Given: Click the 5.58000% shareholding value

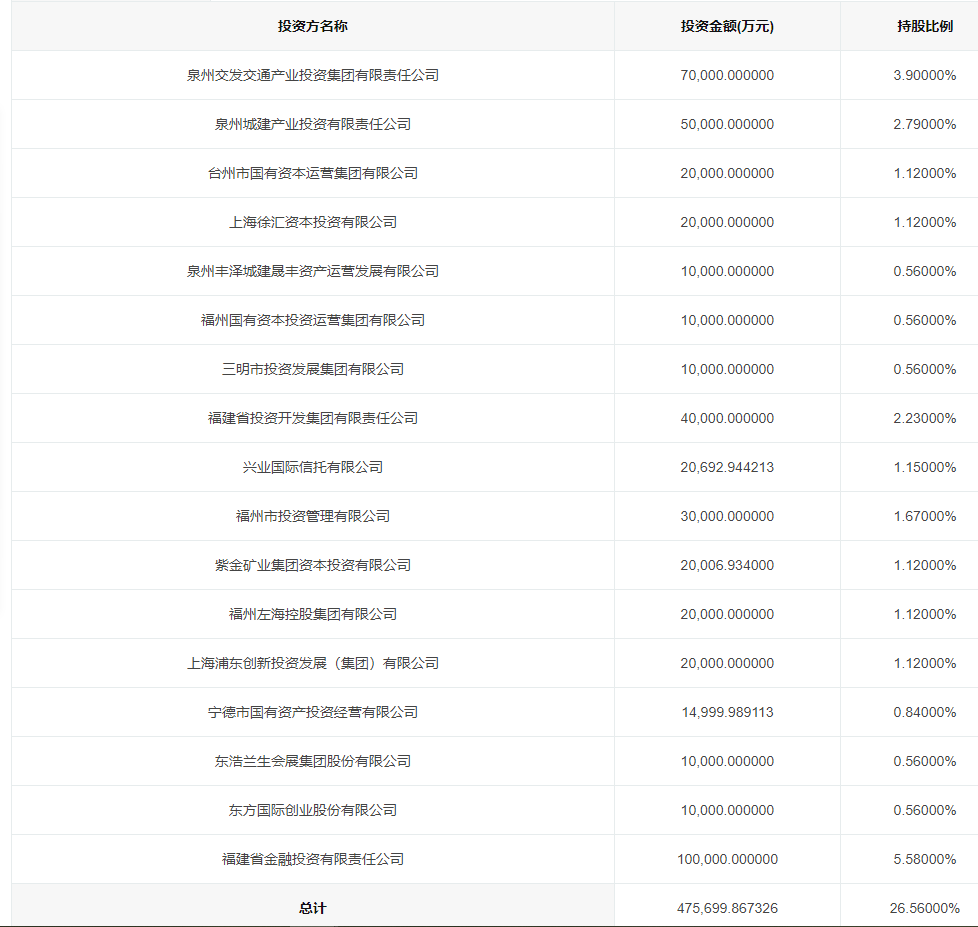Looking at the screenshot, I should 925,859.
